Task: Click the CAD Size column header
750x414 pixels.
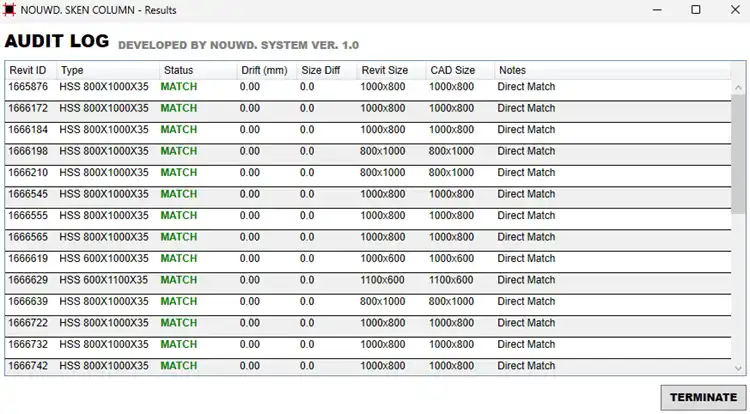Action: [x=460, y=70]
